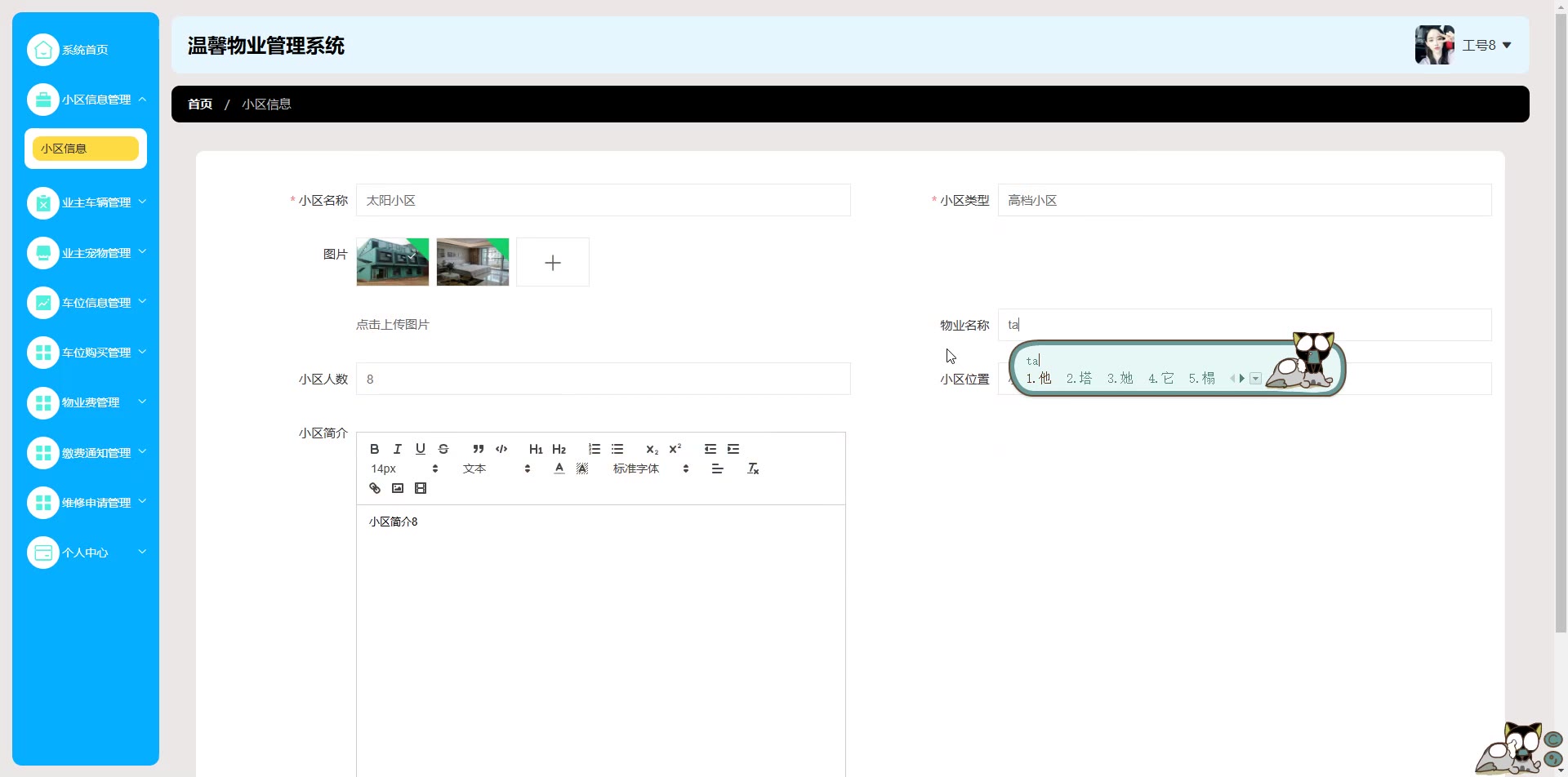Image resolution: width=1568 pixels, height=777 pixels.
Task: Collapse the 小区信息管理 menu
Action: click(86, 100)
